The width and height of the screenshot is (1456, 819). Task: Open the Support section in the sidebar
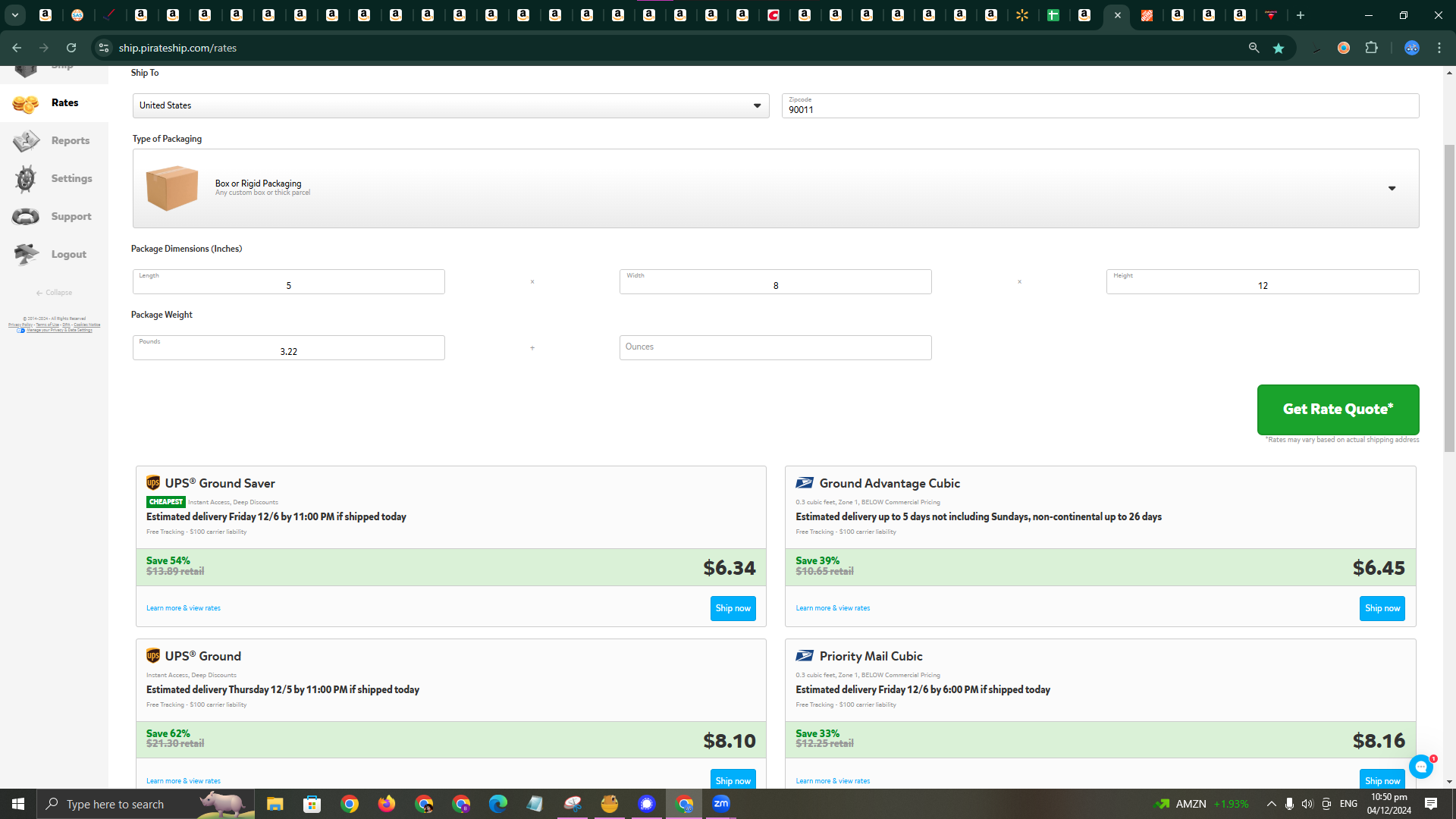click(54, 217)
